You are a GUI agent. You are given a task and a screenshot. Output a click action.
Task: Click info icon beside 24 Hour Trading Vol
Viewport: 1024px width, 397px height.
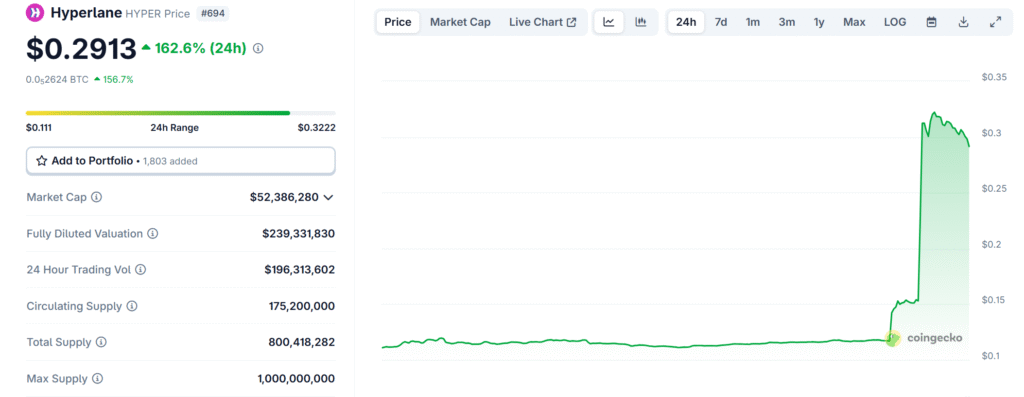(140, 270)
